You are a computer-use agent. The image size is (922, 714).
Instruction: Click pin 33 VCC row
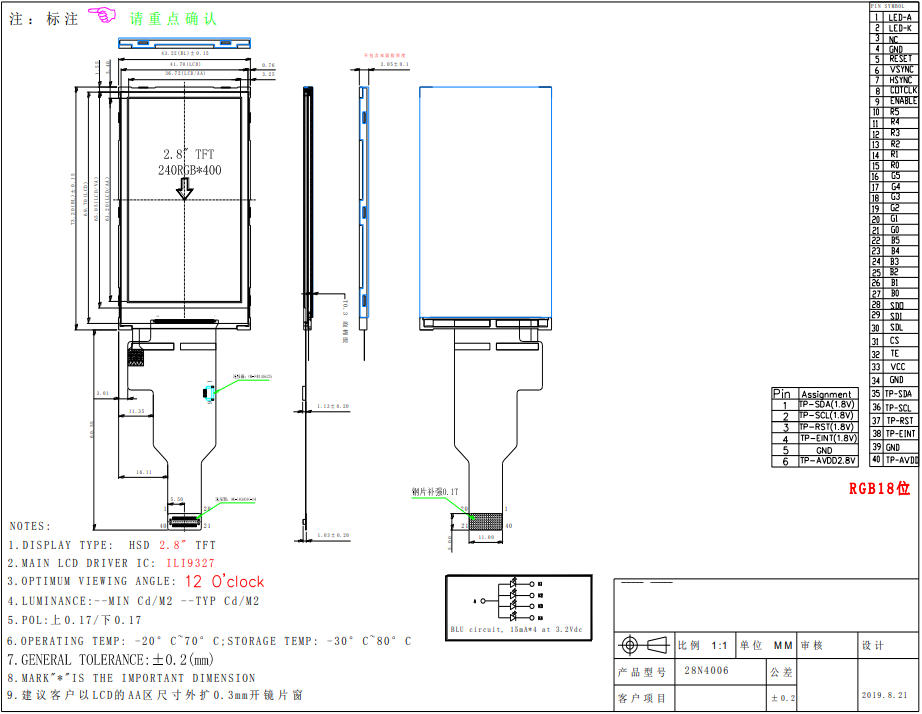(894, 367)
